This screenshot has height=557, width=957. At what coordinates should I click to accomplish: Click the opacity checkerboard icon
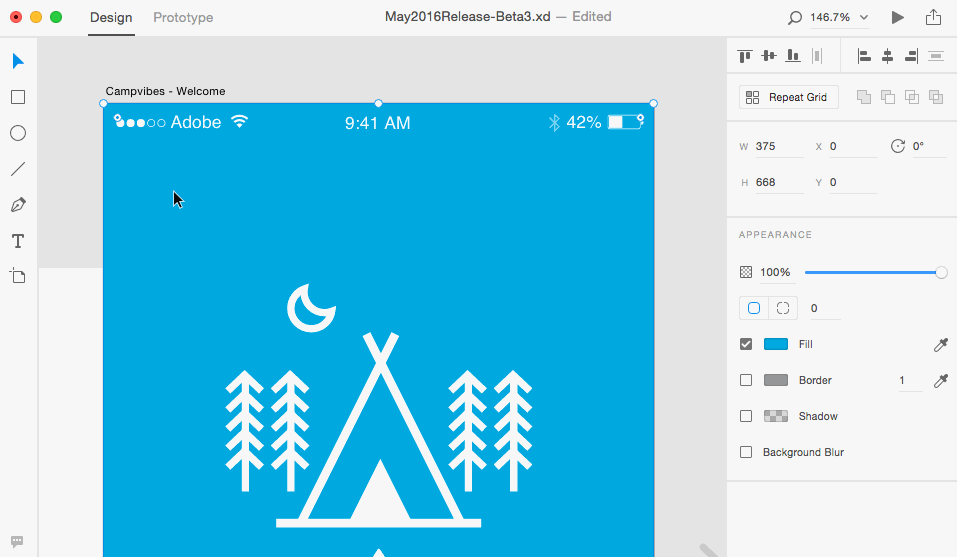(746, 272)
